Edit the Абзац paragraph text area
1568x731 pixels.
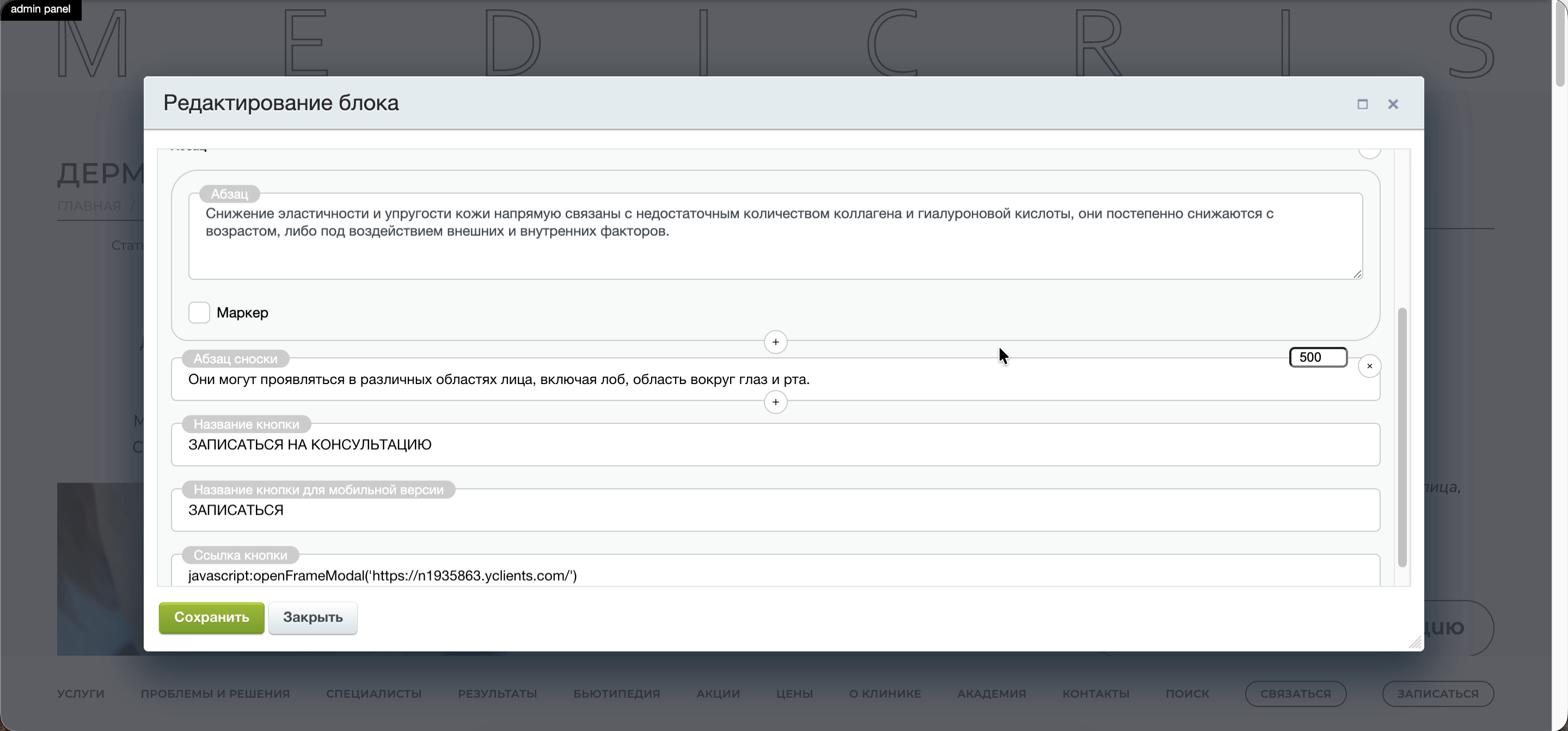(775, 236)
